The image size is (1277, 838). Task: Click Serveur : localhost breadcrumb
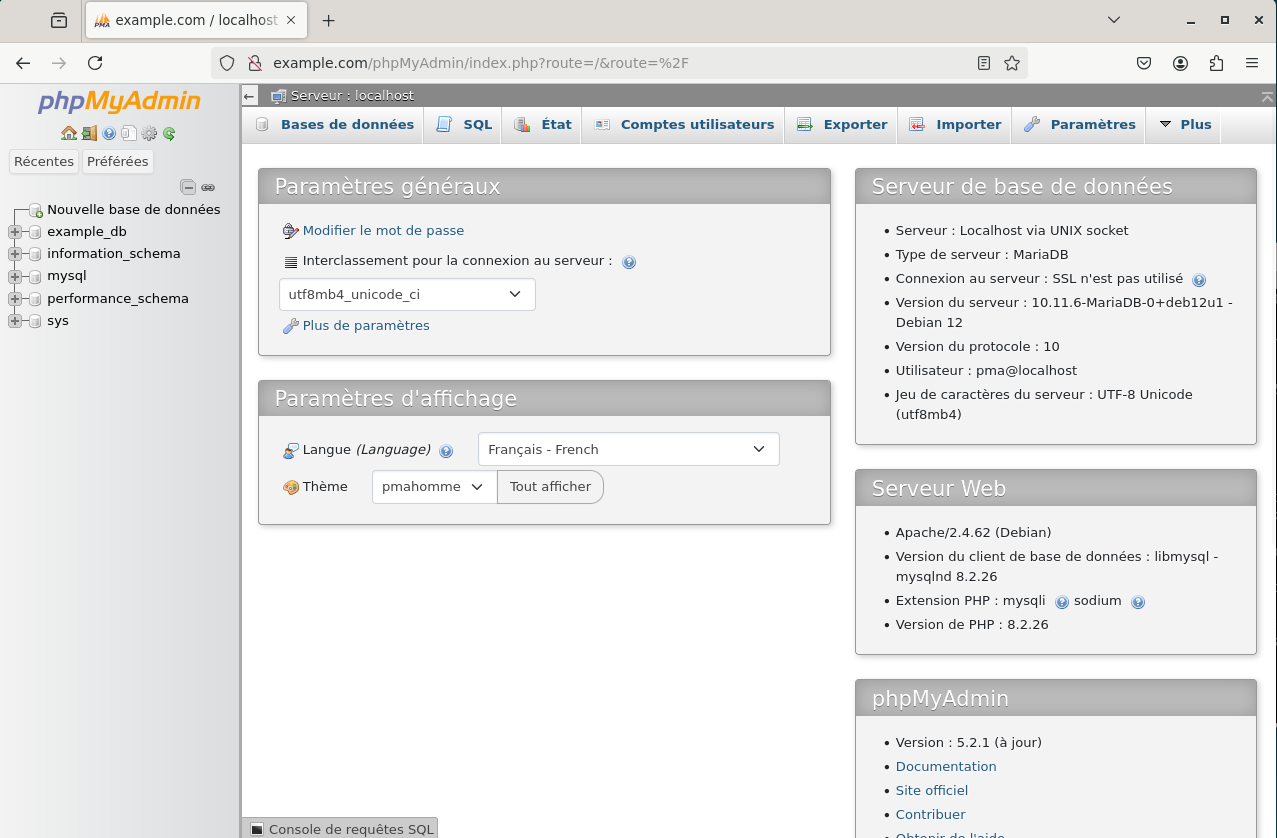coord(352,96)
